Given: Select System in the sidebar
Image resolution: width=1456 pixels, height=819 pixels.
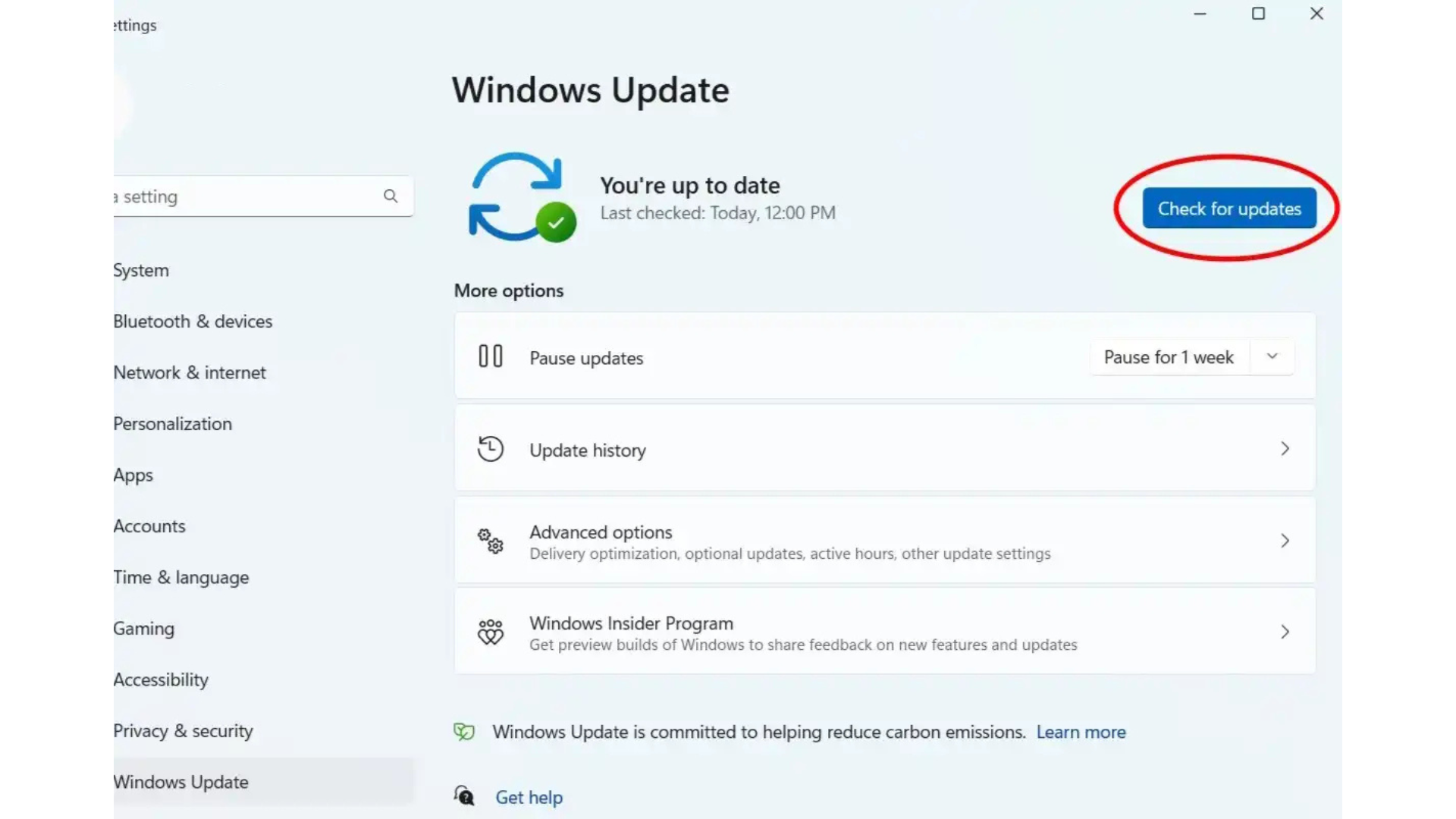Looking at the screenshot, I should pyautogui.click(x=141, y=270).
